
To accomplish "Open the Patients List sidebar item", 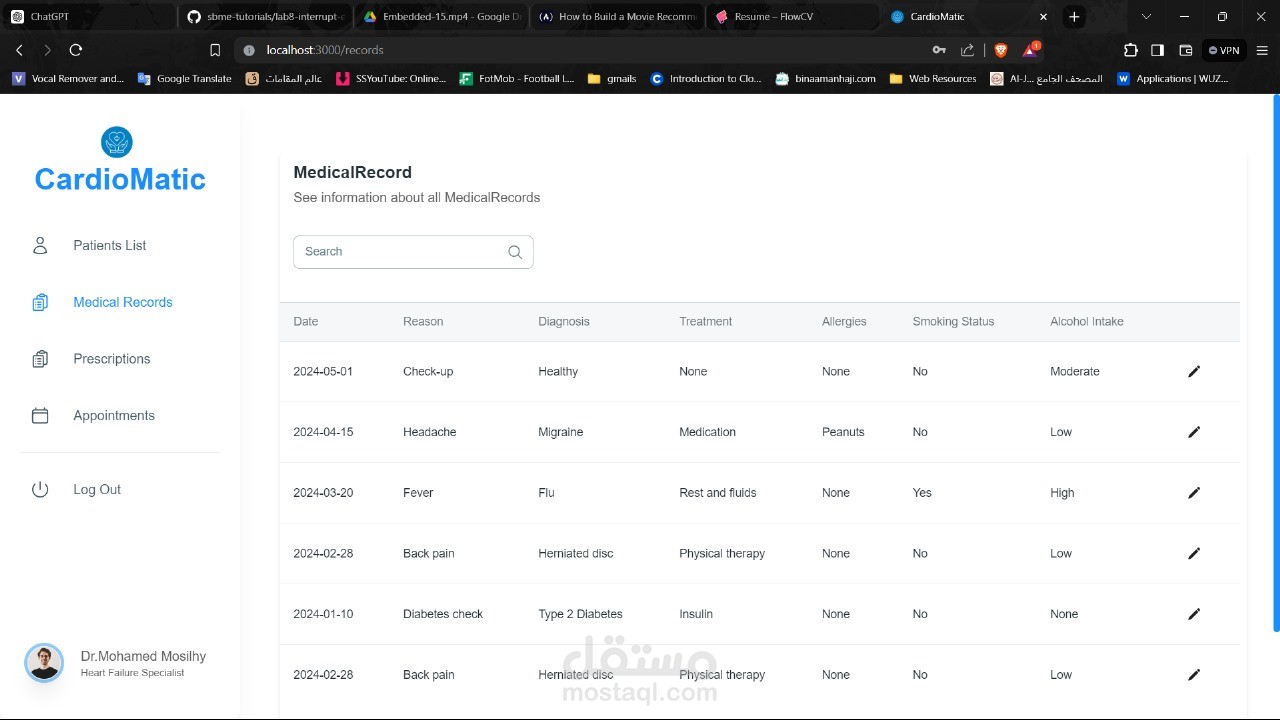I will (110, 245).
